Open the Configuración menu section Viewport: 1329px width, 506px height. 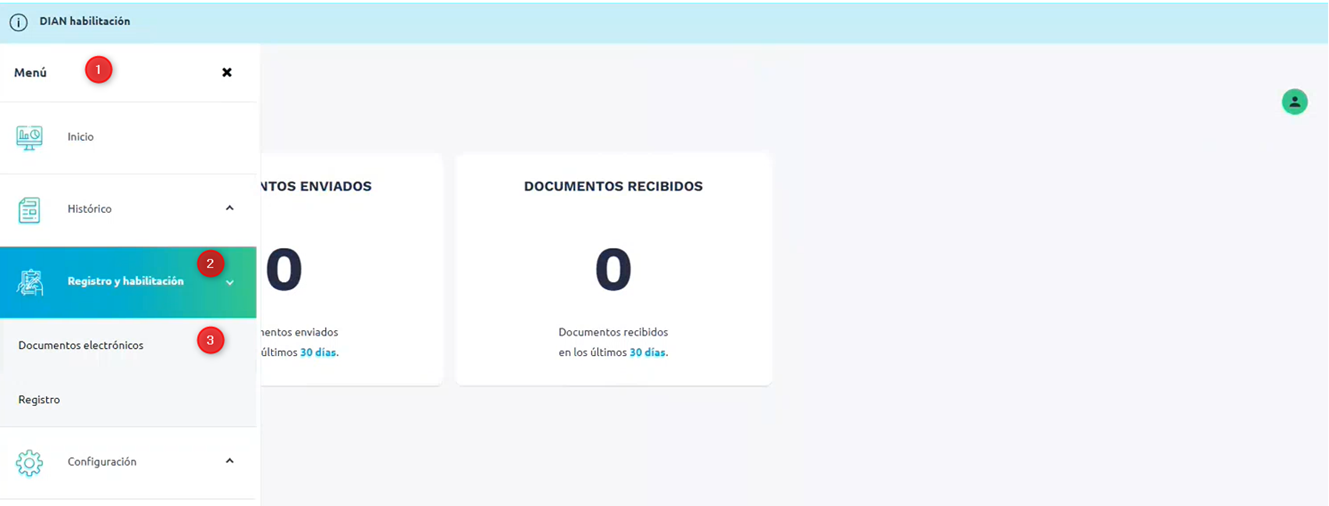point(128,462)
